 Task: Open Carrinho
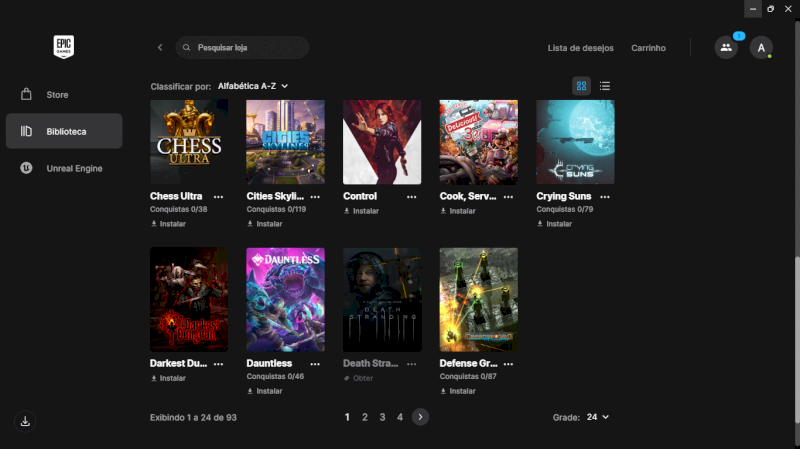pyautogui.click(x=648, y=48)
